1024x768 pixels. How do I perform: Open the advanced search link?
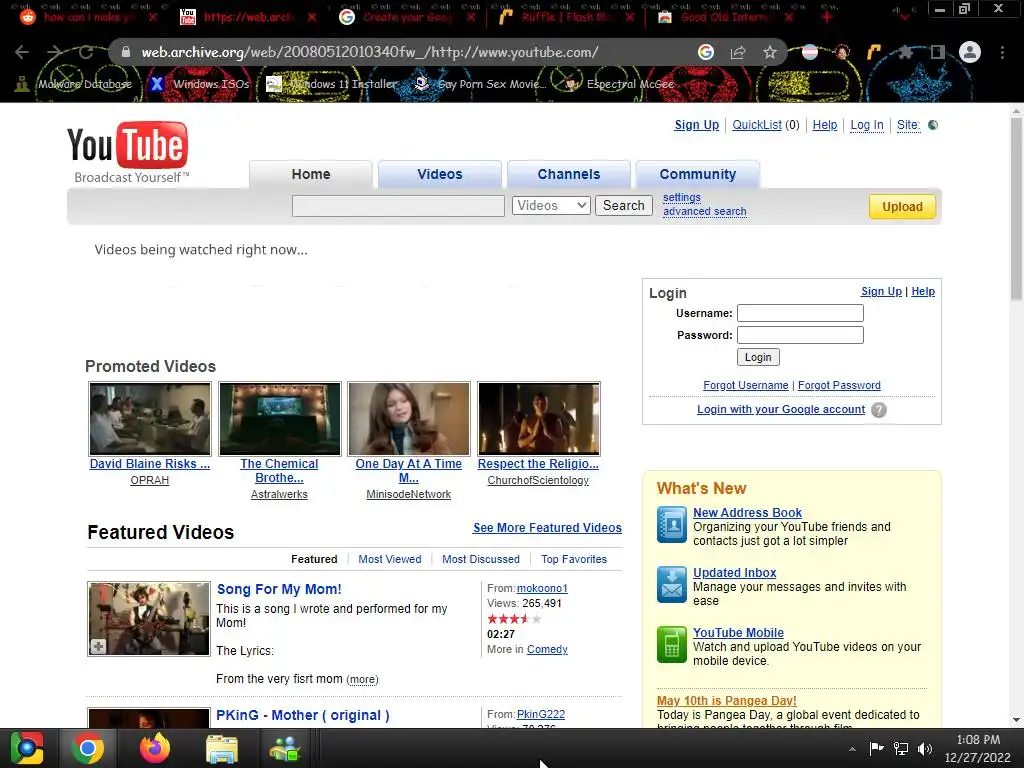click(x=705, y=212)
